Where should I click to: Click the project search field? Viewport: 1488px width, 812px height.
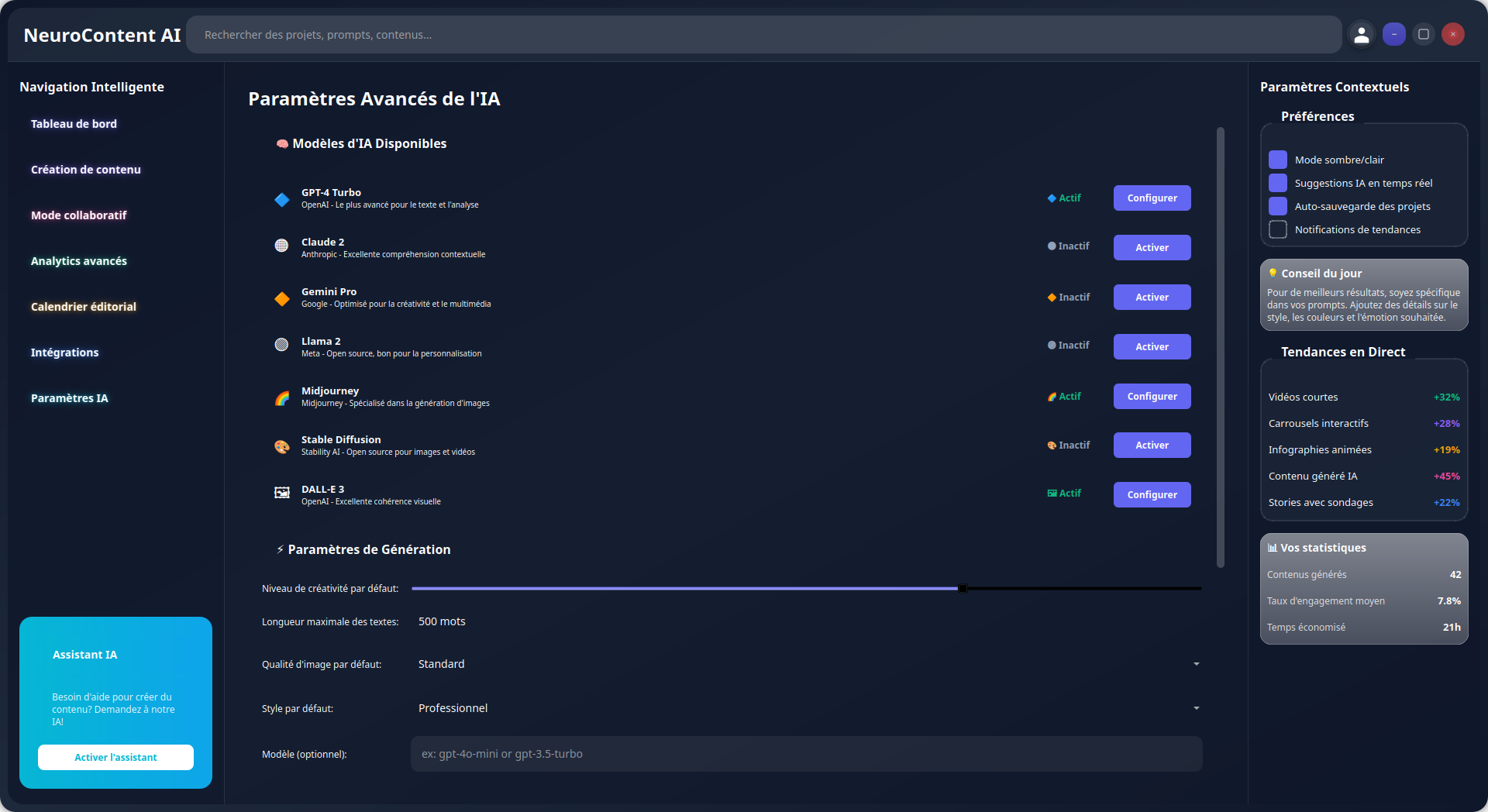coord(763,34)
